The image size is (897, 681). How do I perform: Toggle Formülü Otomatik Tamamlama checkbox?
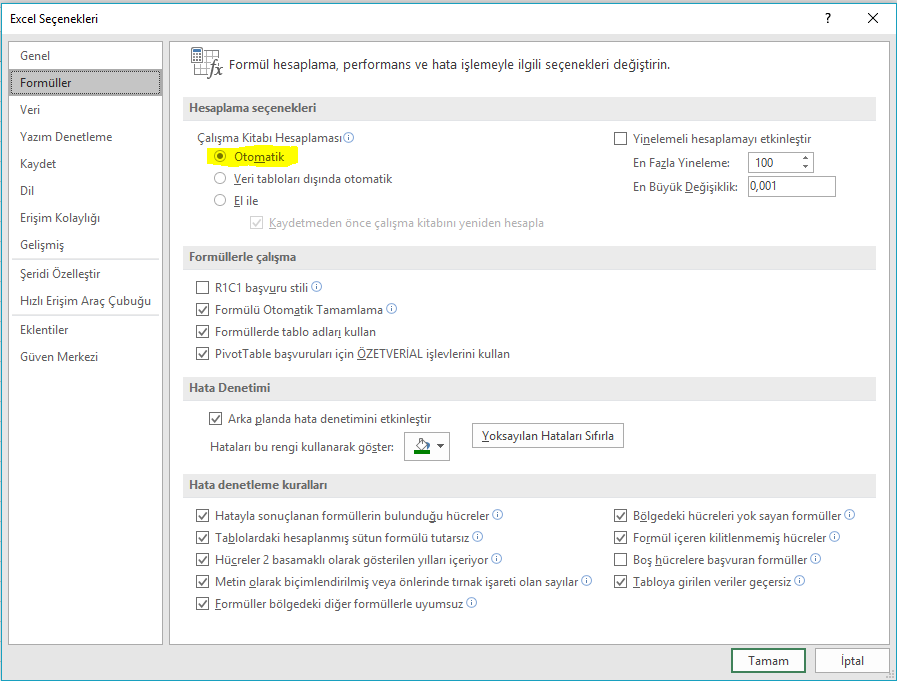point(203,310)
